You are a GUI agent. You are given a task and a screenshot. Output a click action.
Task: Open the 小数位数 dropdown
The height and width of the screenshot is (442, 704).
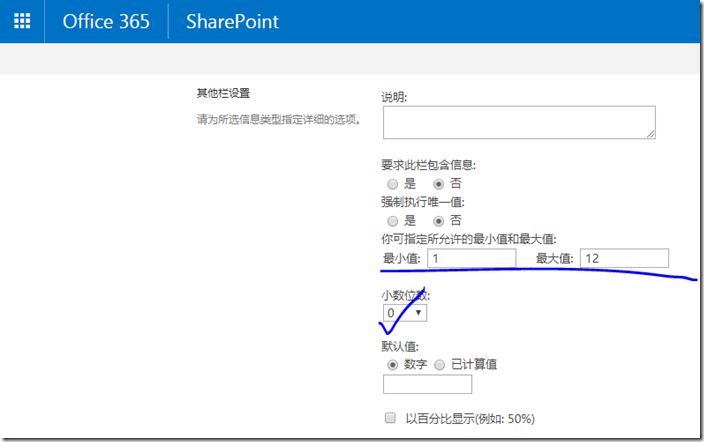pos(405,313)
